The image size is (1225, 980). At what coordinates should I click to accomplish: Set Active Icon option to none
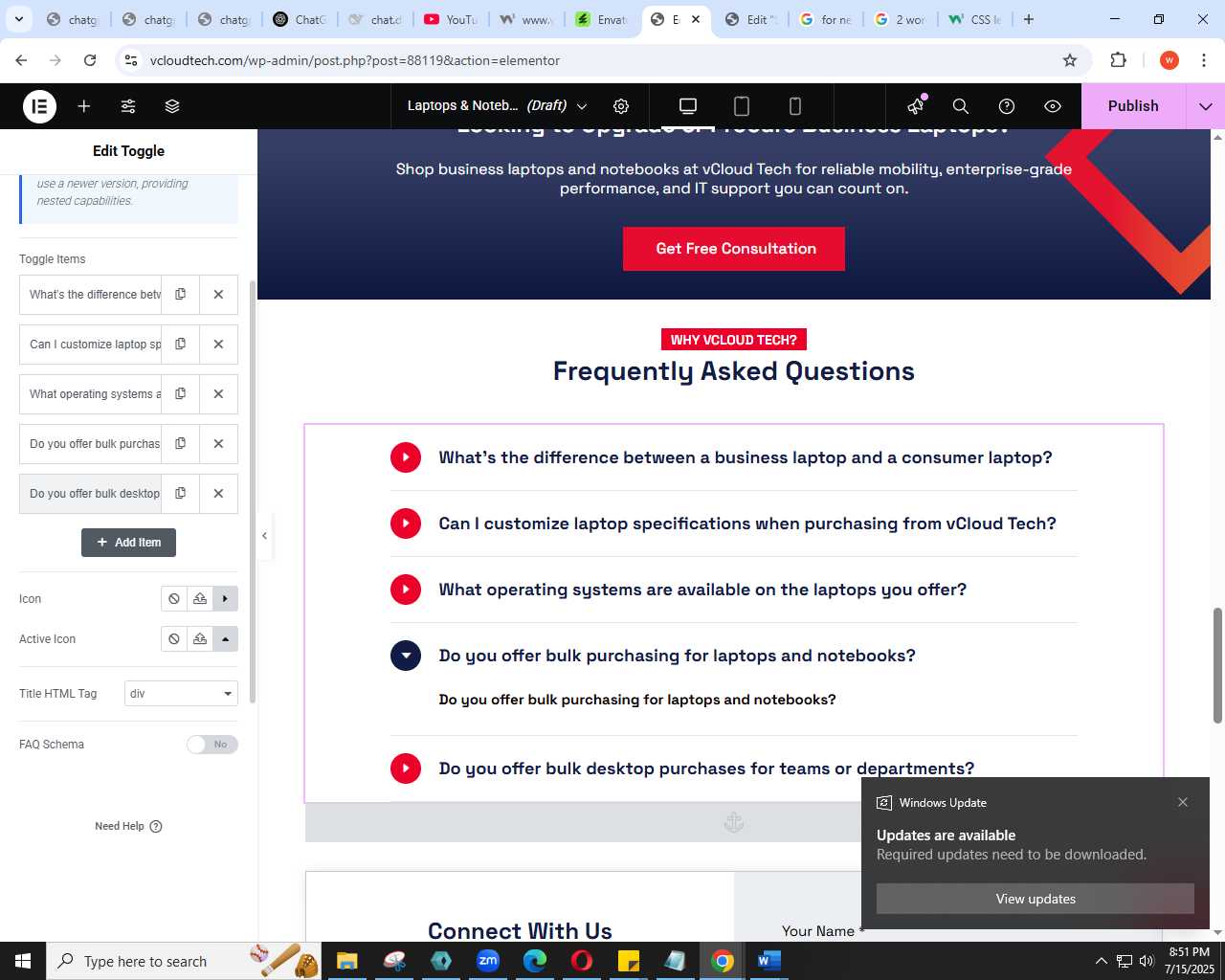pyautogui.click(x=174, y=639)
